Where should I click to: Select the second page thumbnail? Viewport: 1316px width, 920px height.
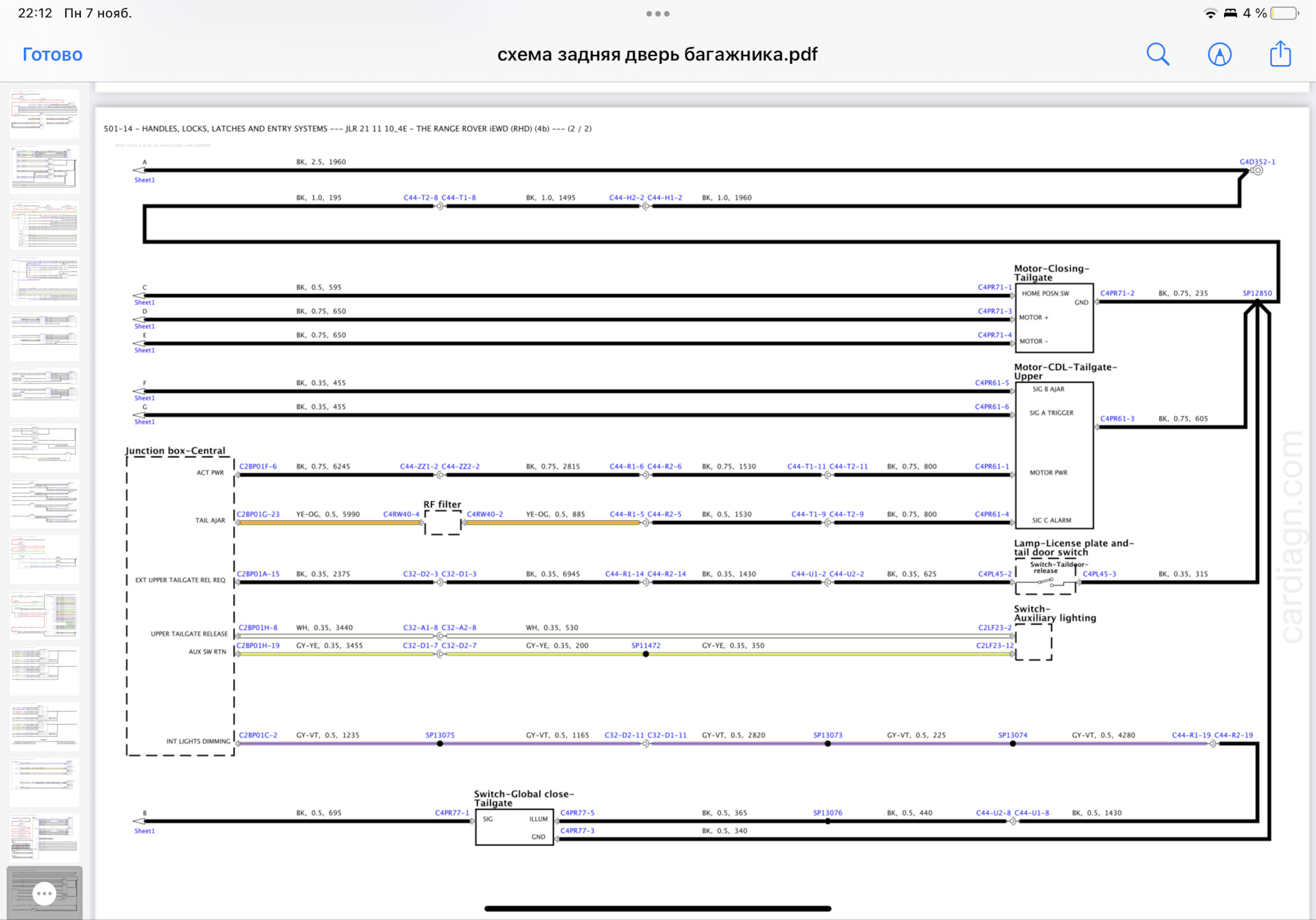(45, 169)
